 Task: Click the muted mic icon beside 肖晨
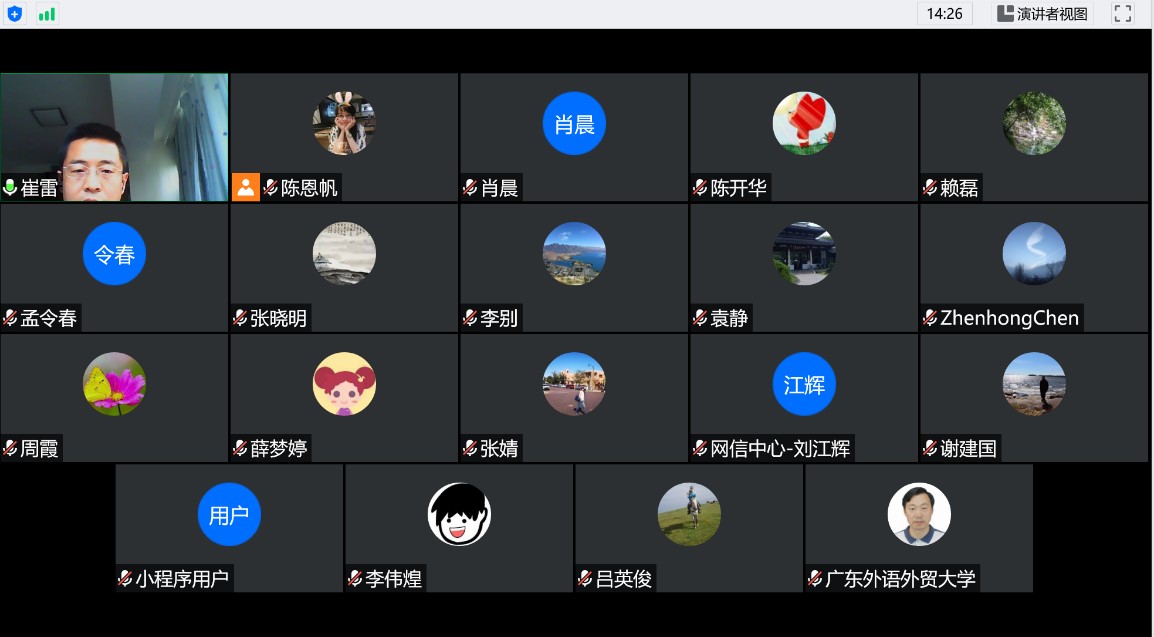point(470,188)
